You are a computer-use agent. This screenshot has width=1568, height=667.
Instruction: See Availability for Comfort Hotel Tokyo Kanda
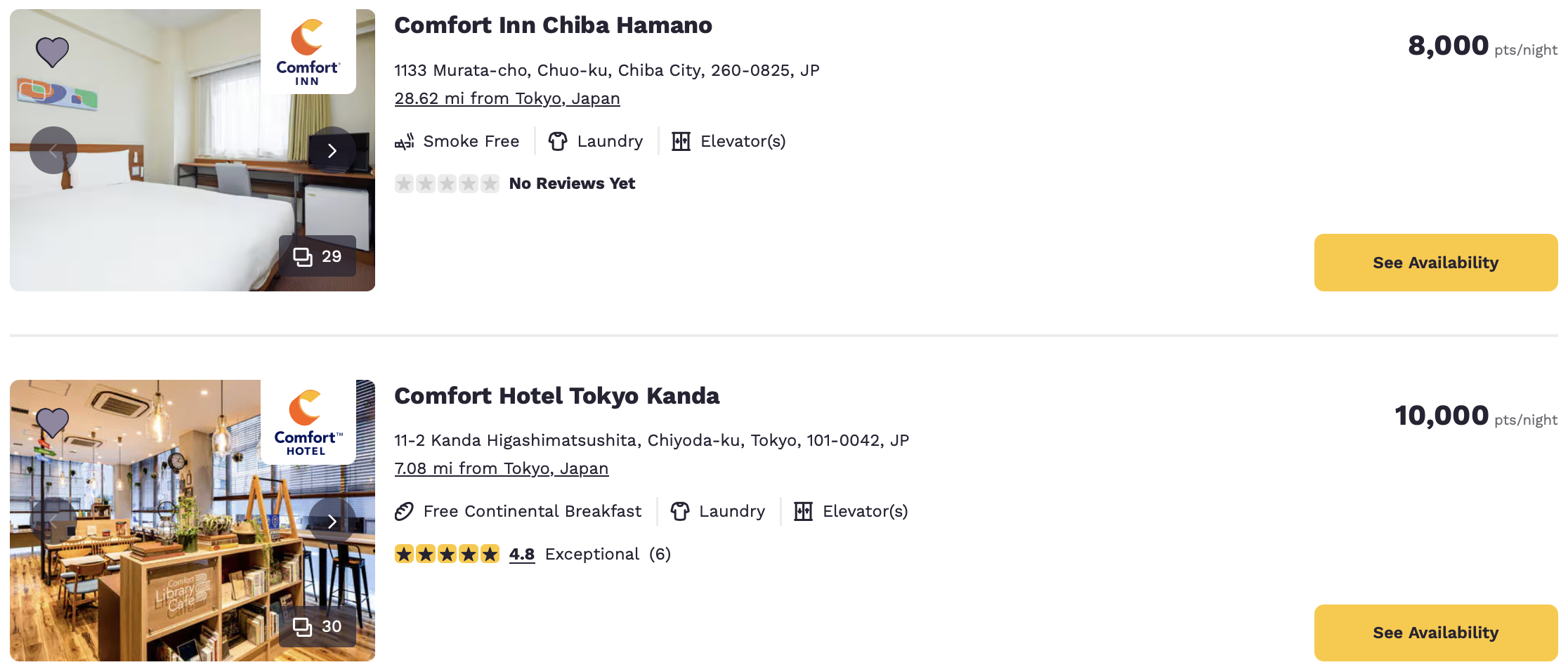pos(1435,632)
